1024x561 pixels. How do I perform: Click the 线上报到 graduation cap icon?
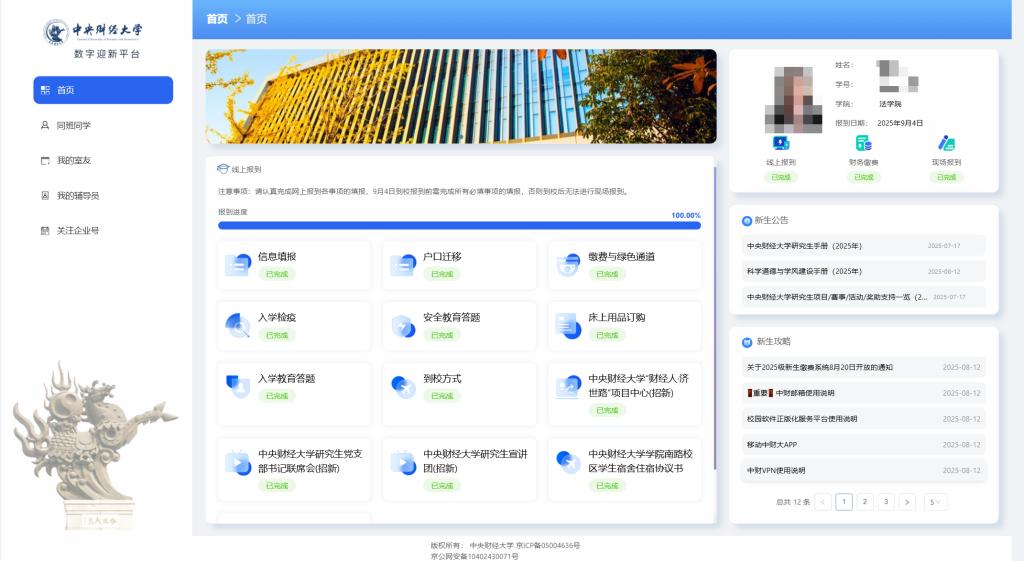pos(223,169)
